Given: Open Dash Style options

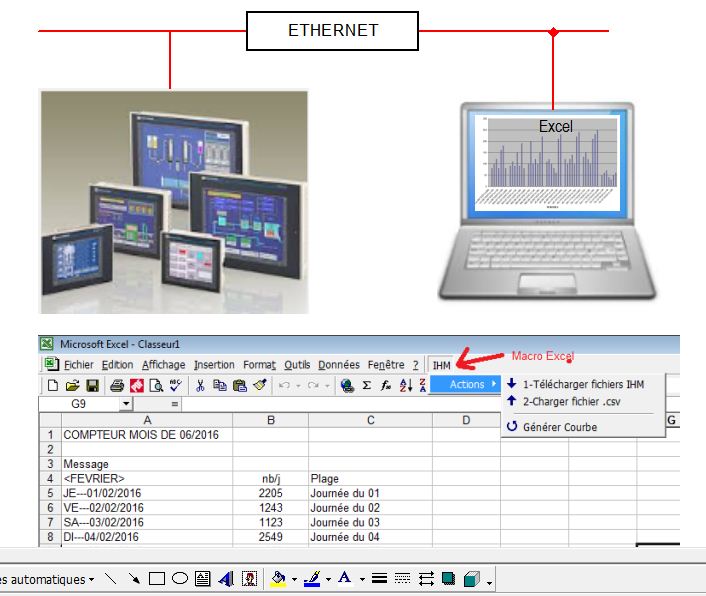Looking at the screenshot, I should point(403,578).
